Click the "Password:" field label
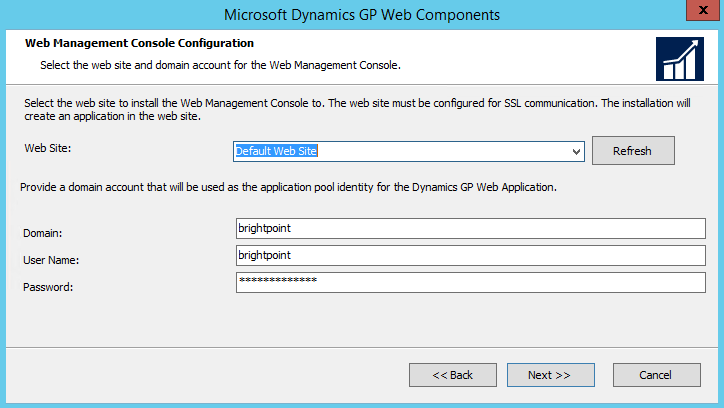Image resolution: width=724 pixels, height=408 pixels. [x=48, y=287]
